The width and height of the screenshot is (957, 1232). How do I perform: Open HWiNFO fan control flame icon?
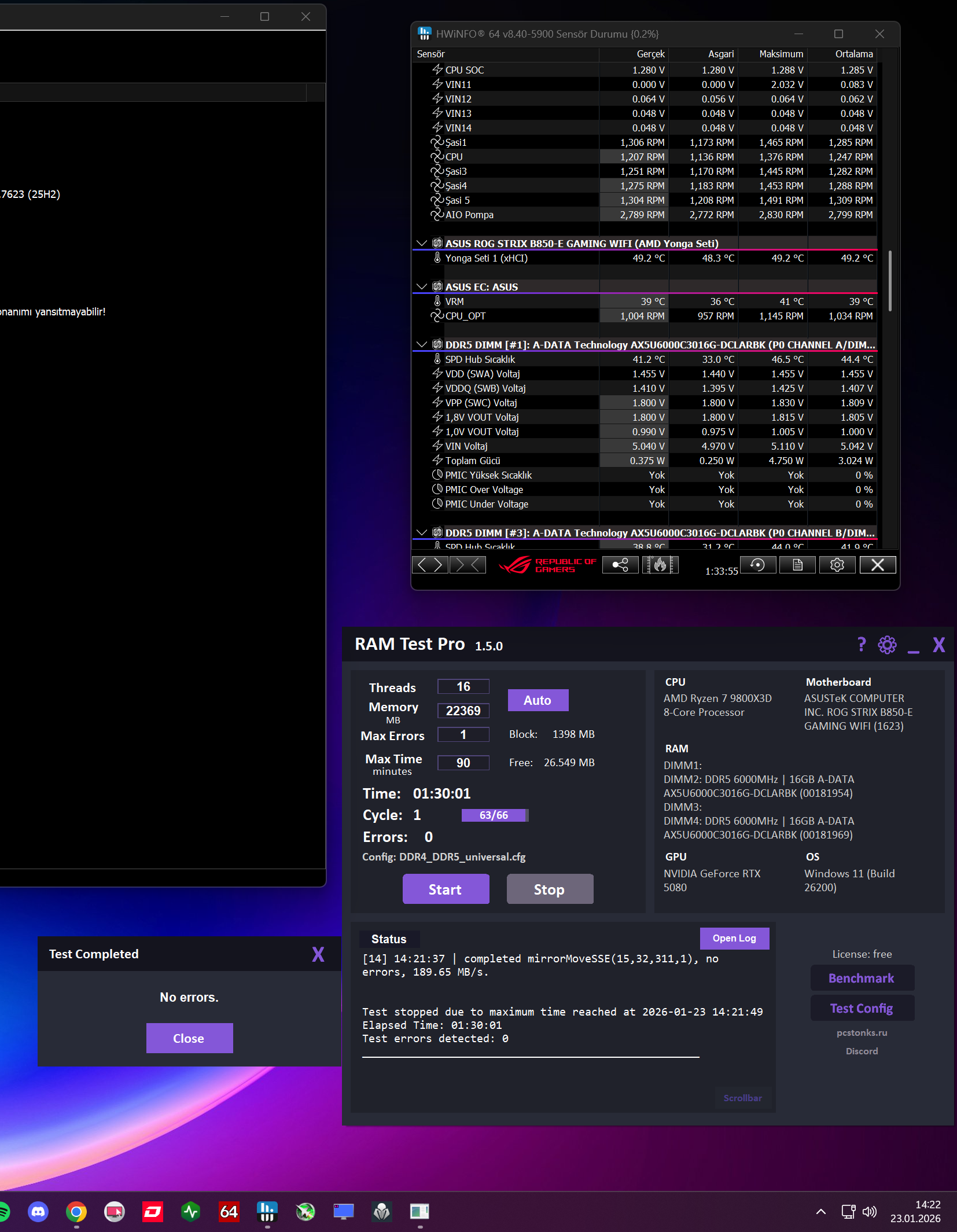pos(660,565)
